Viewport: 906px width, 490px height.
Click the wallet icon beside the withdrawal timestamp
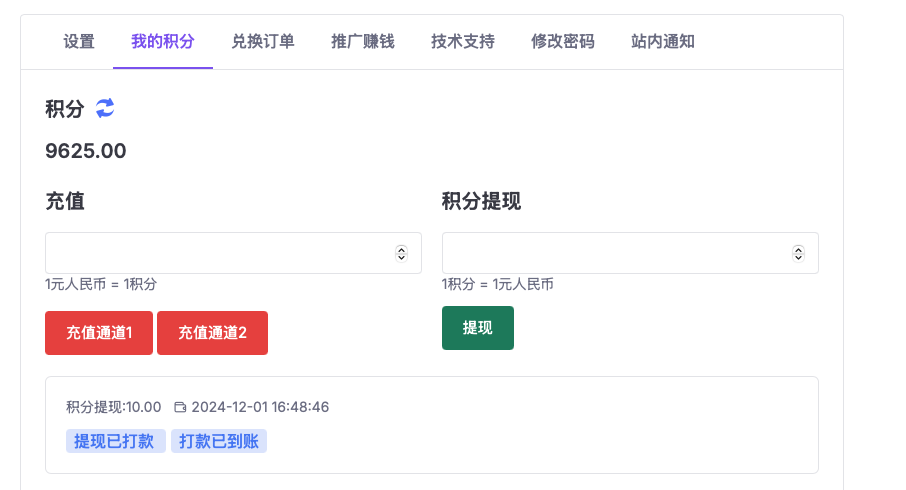pos(180,407)
